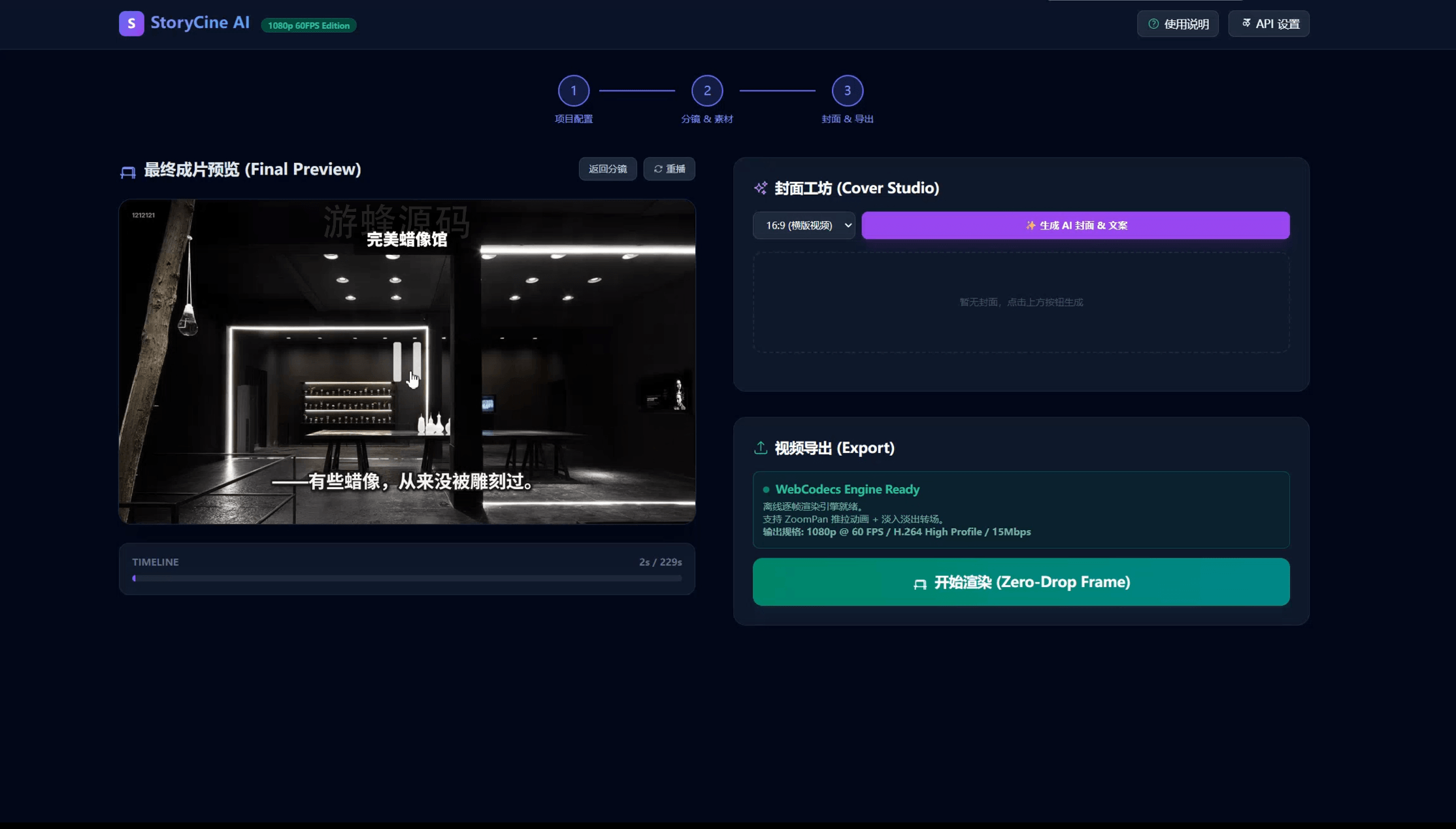Click the 完美蜡像馆 video title overlay
The image size is (1456, 829).
coord(406,240)
